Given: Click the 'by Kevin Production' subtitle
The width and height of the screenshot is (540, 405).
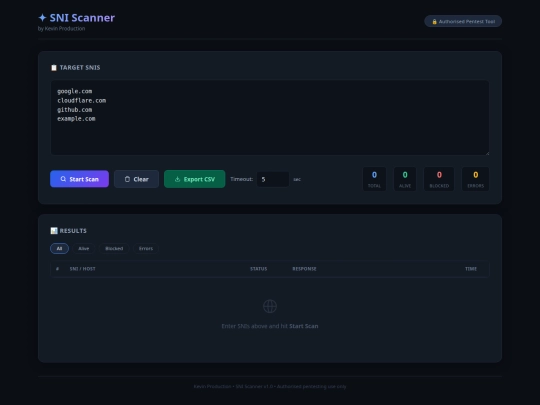Looking at the screenshot, I should coord(62,29).
